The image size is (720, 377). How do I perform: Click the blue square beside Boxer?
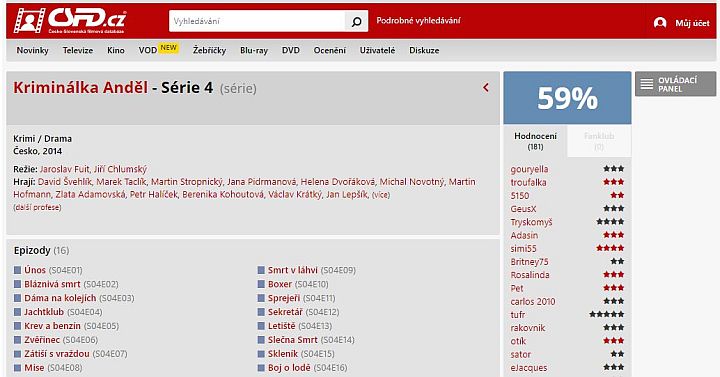pyautogui.click(x=261, y=284)
